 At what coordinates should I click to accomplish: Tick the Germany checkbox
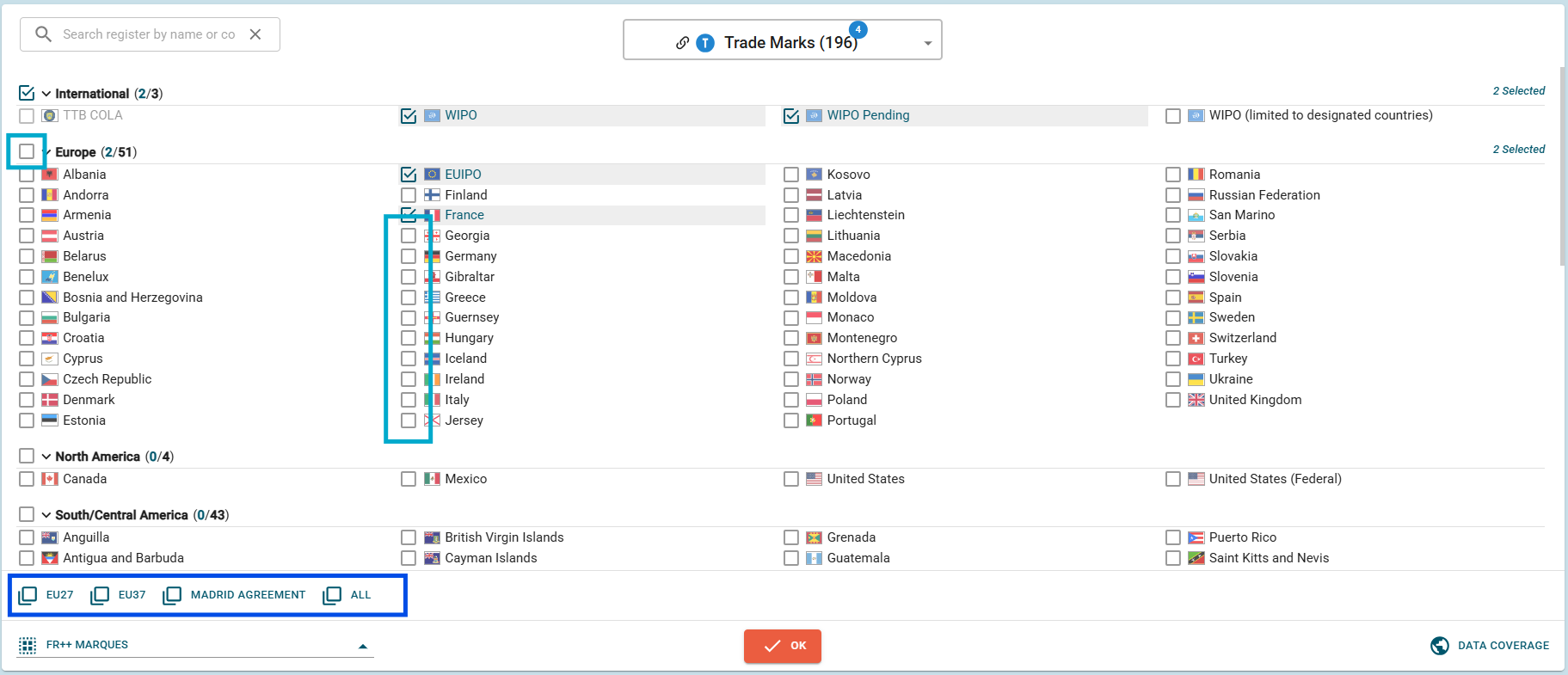point(409,256)
